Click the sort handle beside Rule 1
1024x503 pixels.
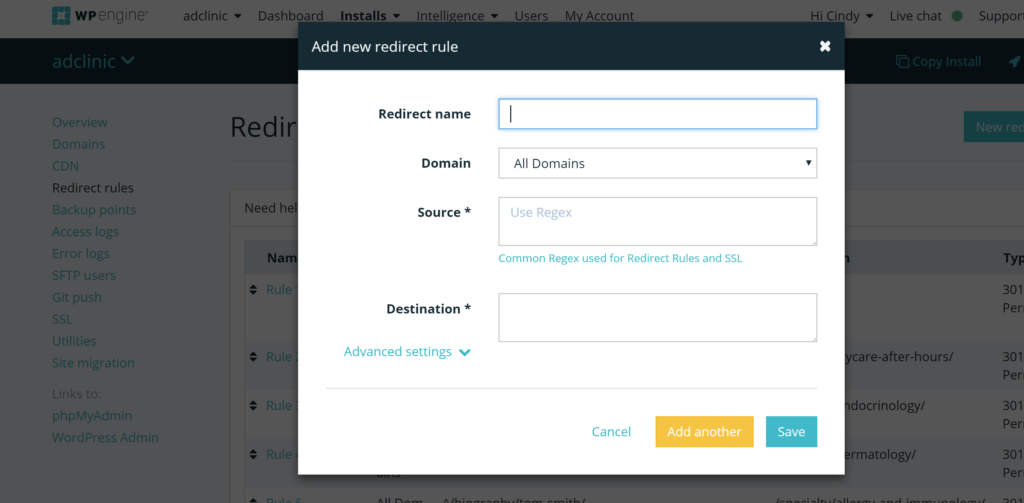253,289
